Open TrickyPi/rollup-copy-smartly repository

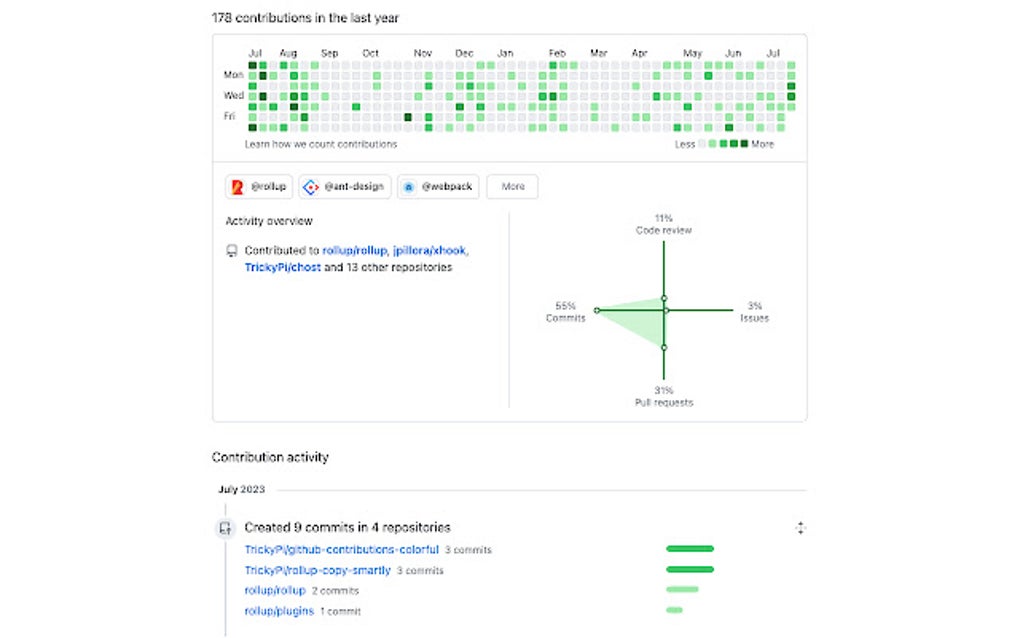317,571
